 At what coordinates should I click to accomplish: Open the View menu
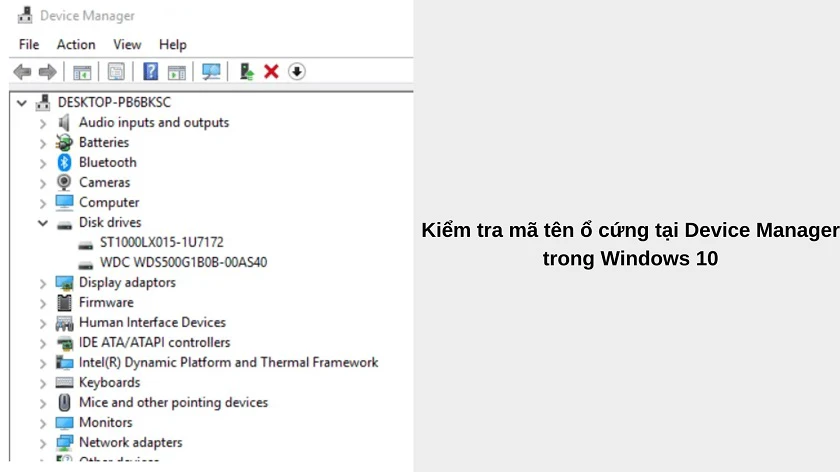(x=127, y=44)
